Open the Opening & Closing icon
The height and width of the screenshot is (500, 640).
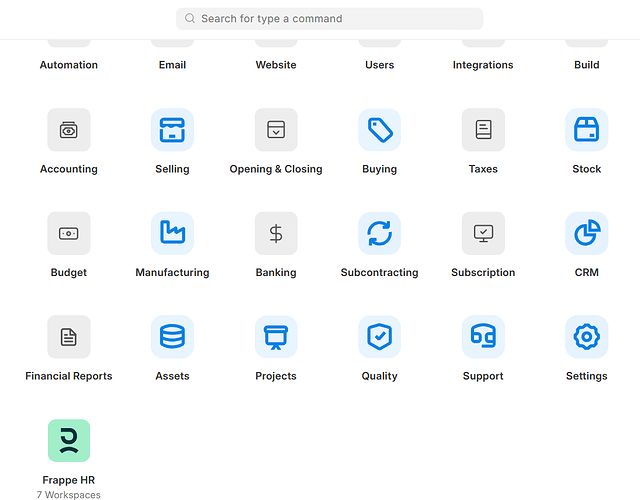pyautogui.click(x=276, y=130)
